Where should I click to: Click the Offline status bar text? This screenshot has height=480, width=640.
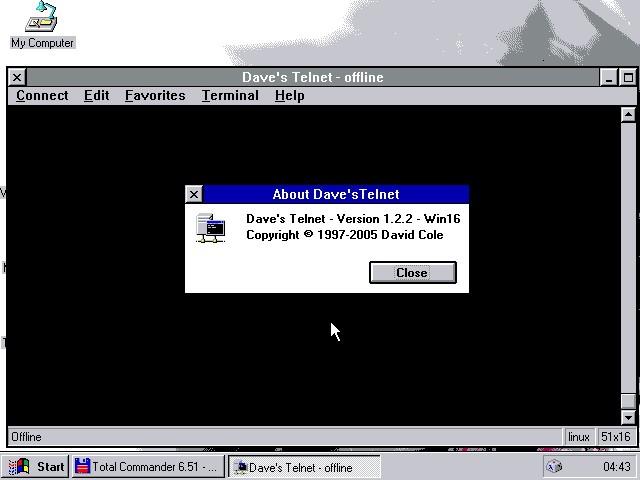tap(27, 437)
